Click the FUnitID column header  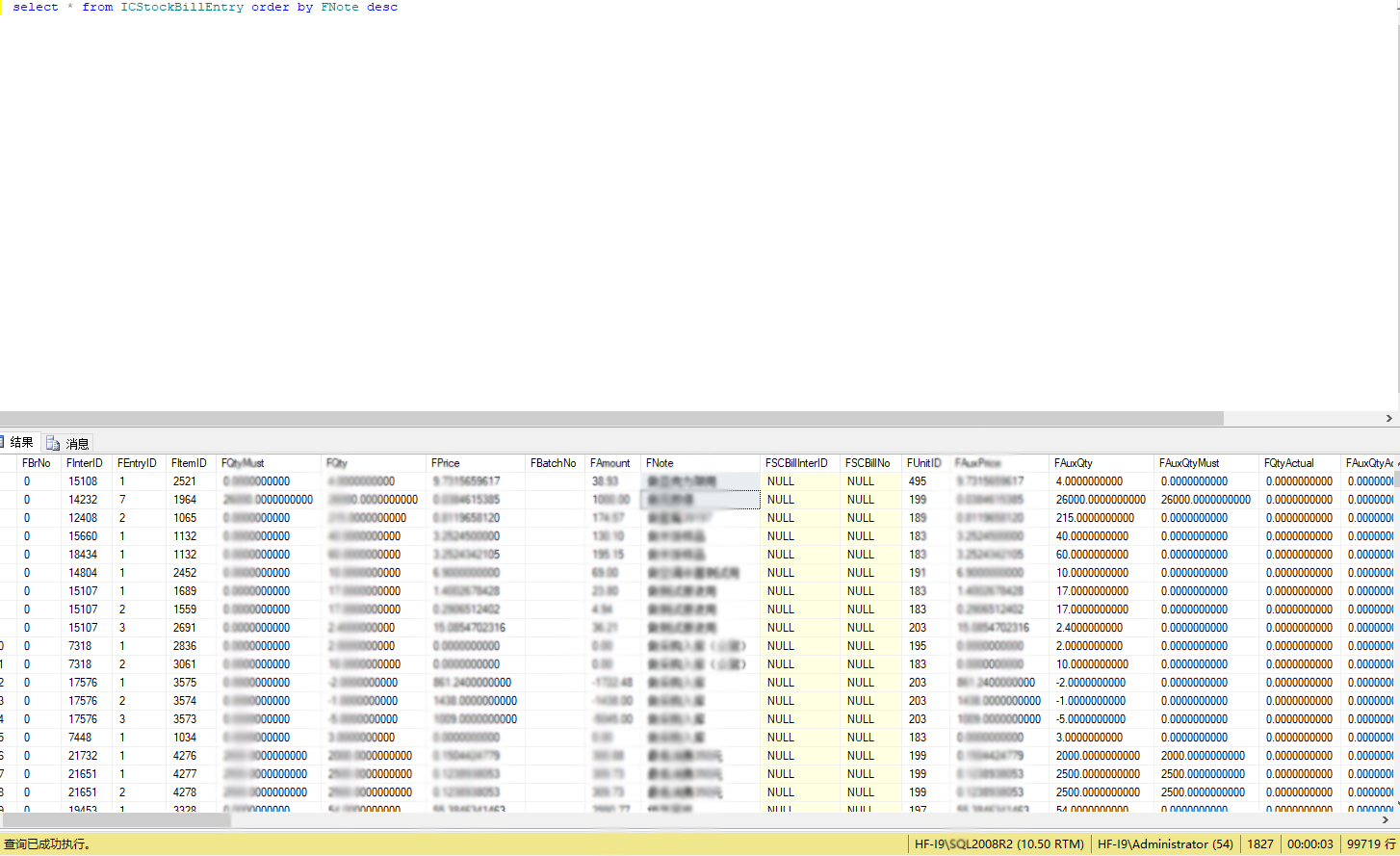923,463
